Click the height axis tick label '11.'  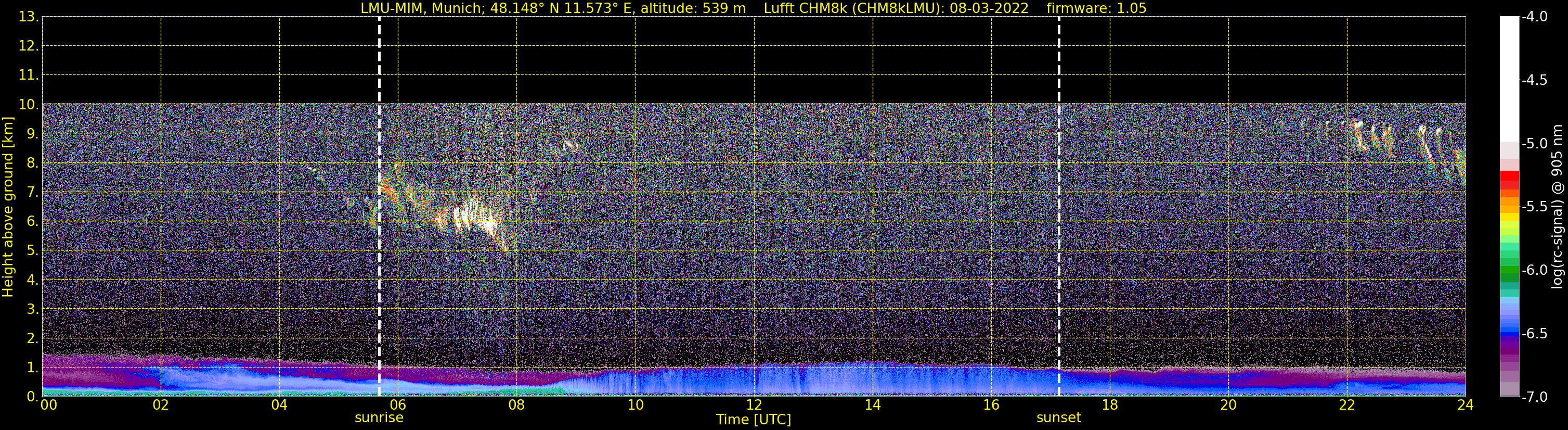click(x=29, y=75)
